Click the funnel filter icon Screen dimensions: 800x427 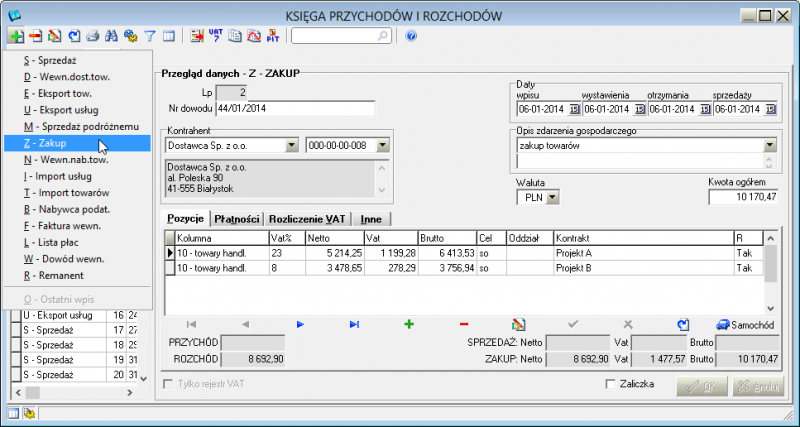point(149,36)
